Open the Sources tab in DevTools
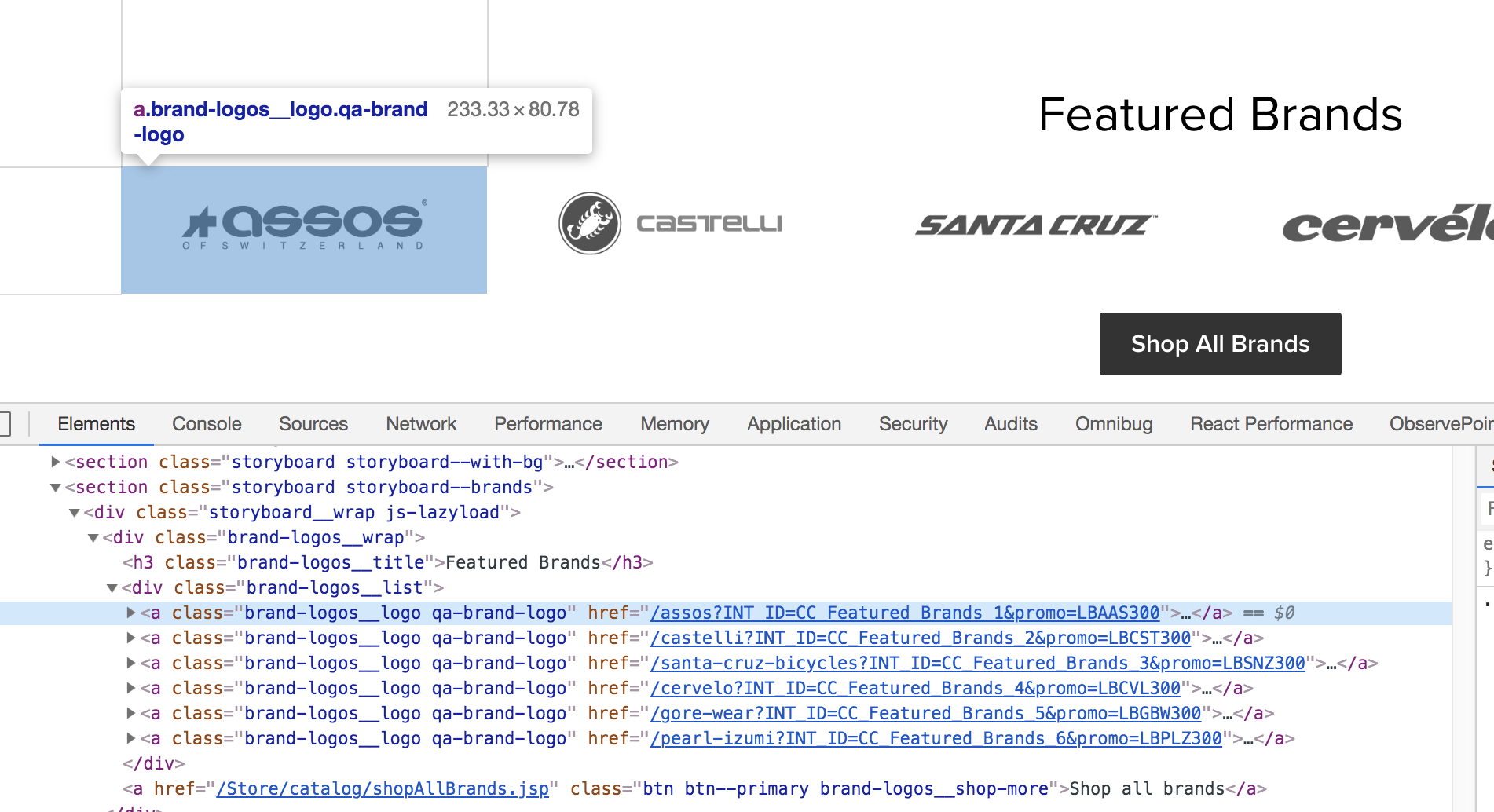Image resolution: width=1494 pixels, height=812 pixels. coord(313,424)
